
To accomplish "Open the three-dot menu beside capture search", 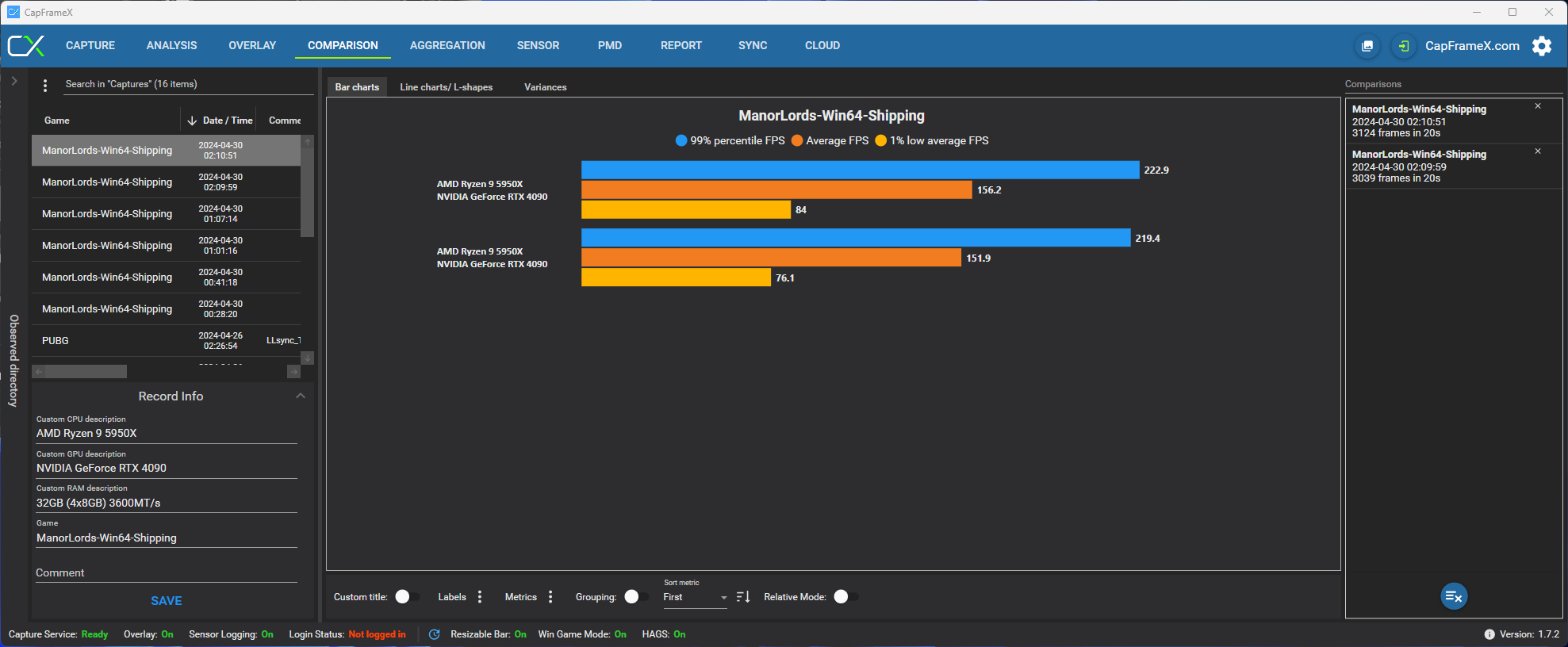I will click(45, 85).
